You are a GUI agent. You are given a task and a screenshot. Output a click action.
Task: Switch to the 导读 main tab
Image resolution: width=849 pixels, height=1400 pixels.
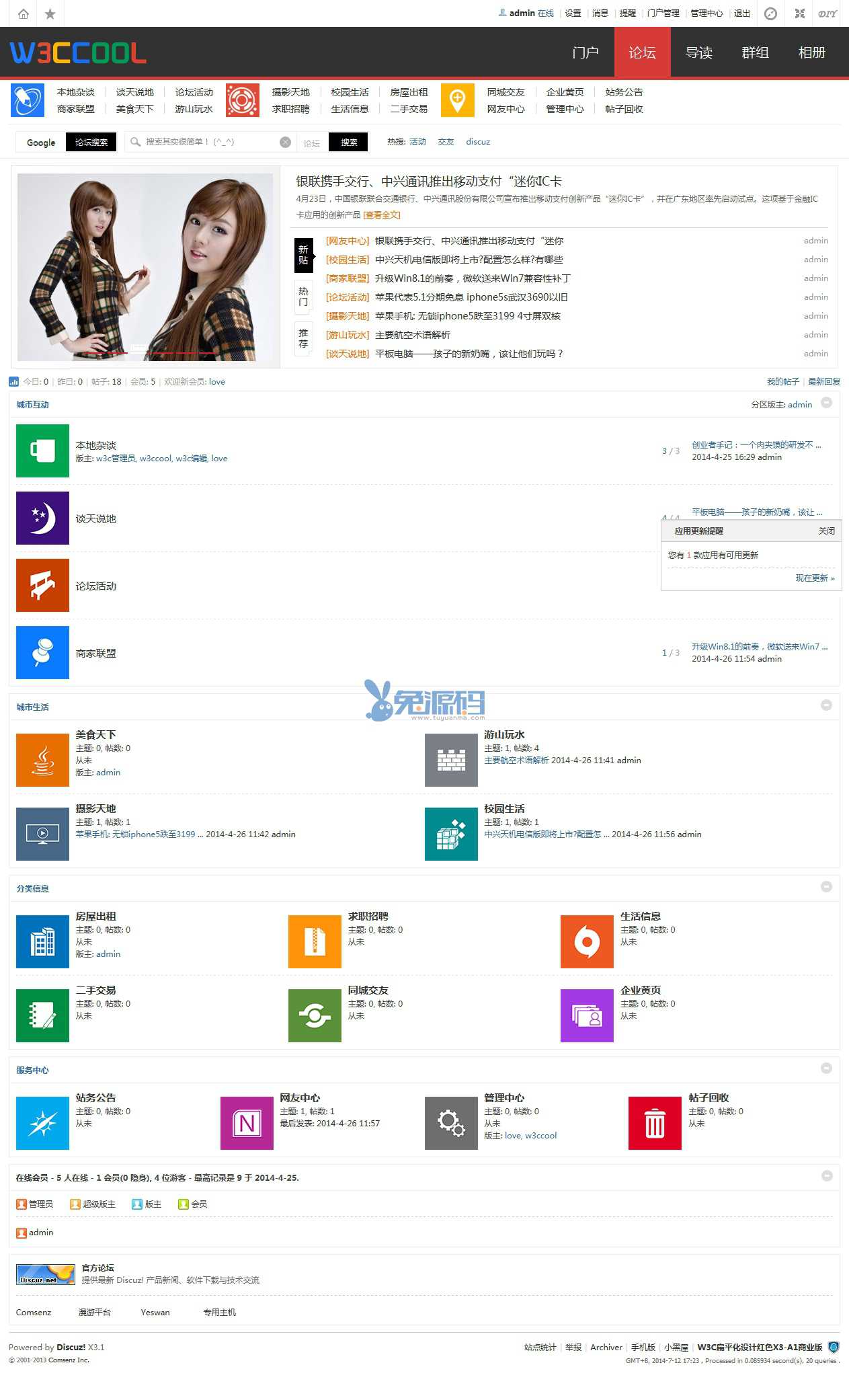tap(699, 52)
